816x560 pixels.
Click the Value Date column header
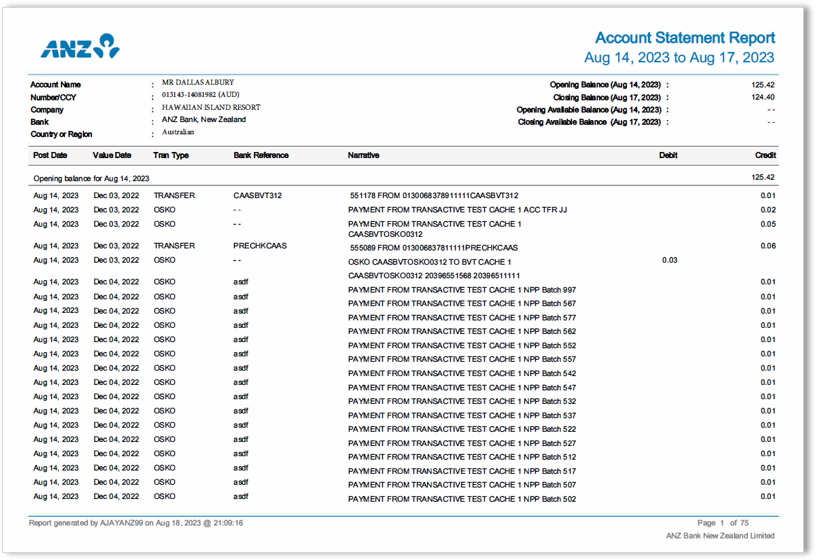click(x=112, y=156)
